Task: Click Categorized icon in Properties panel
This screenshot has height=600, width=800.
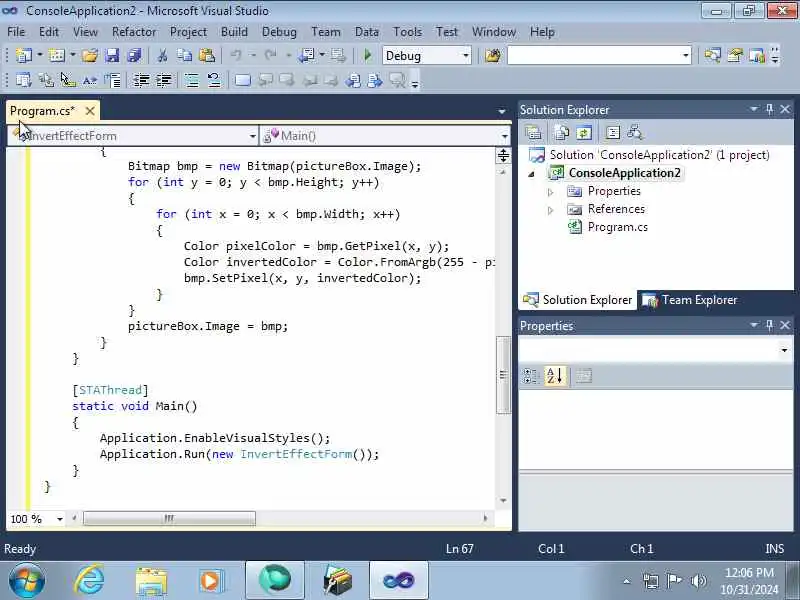Action: [x=531, y=376]
